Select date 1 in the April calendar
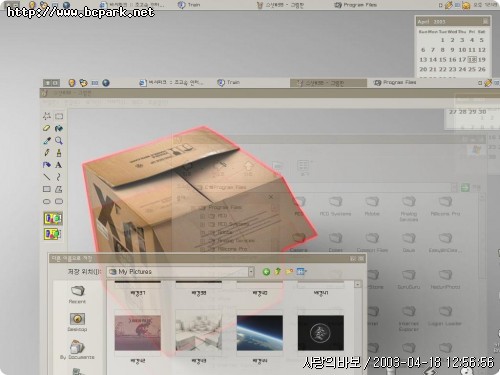The width and height of the screenshot is (500, 375). click(443, 40)
